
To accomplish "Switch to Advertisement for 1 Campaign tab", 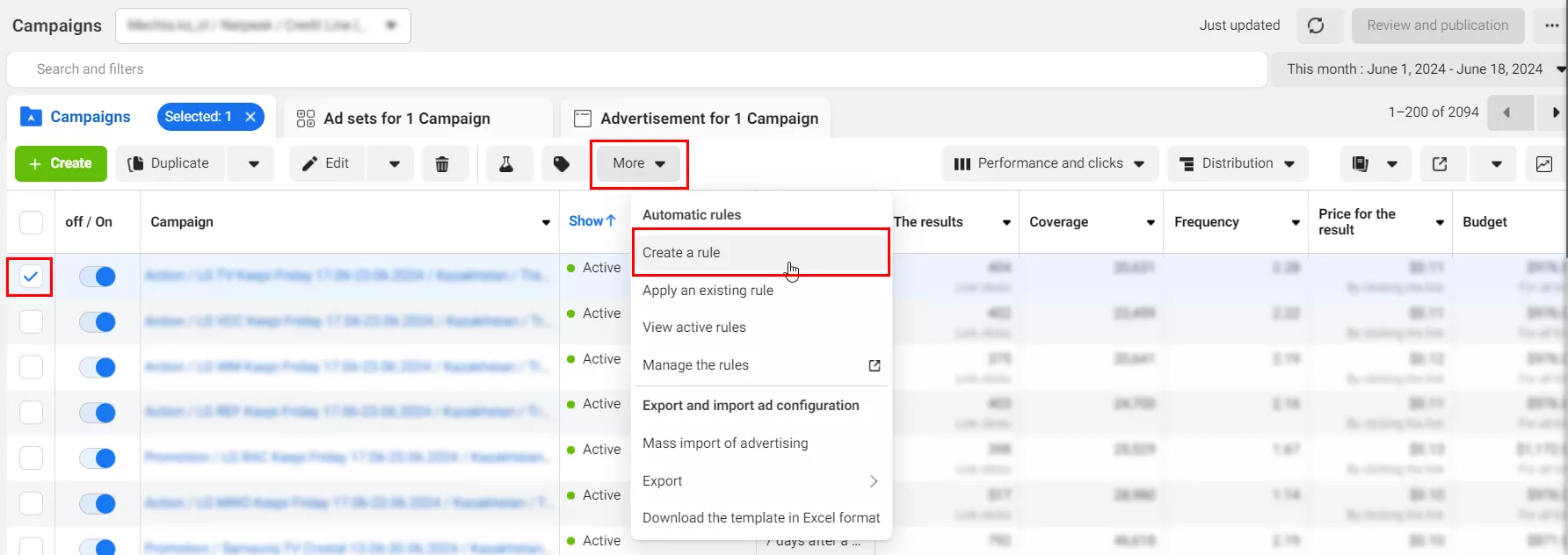I will pos(696,119).
